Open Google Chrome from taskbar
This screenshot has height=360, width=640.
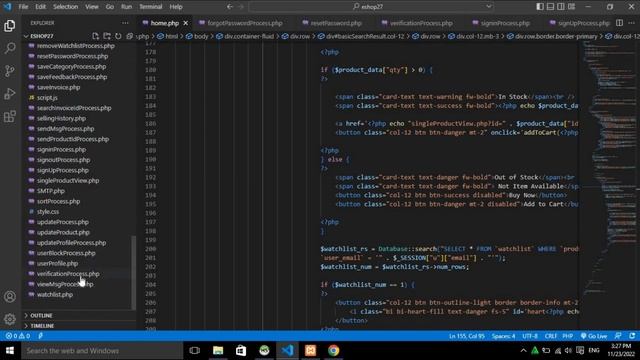coord(333,351)
